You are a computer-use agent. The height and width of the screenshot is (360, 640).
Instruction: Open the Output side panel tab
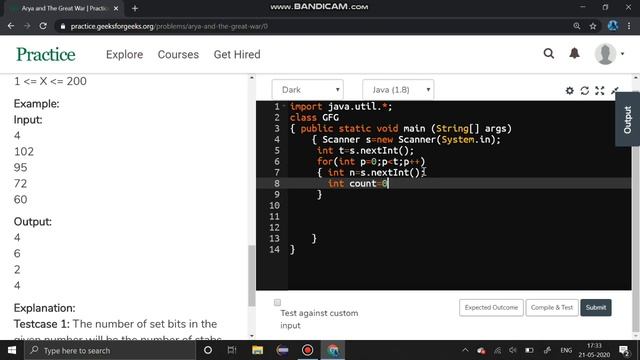pyautogui.click(x=627, y=119)
